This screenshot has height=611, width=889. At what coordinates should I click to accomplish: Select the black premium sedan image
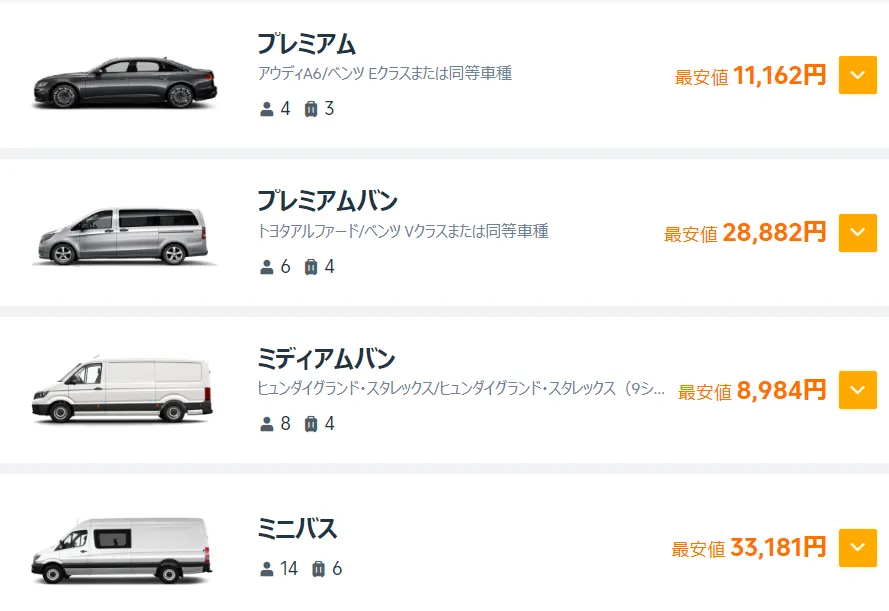click(124, 82)
